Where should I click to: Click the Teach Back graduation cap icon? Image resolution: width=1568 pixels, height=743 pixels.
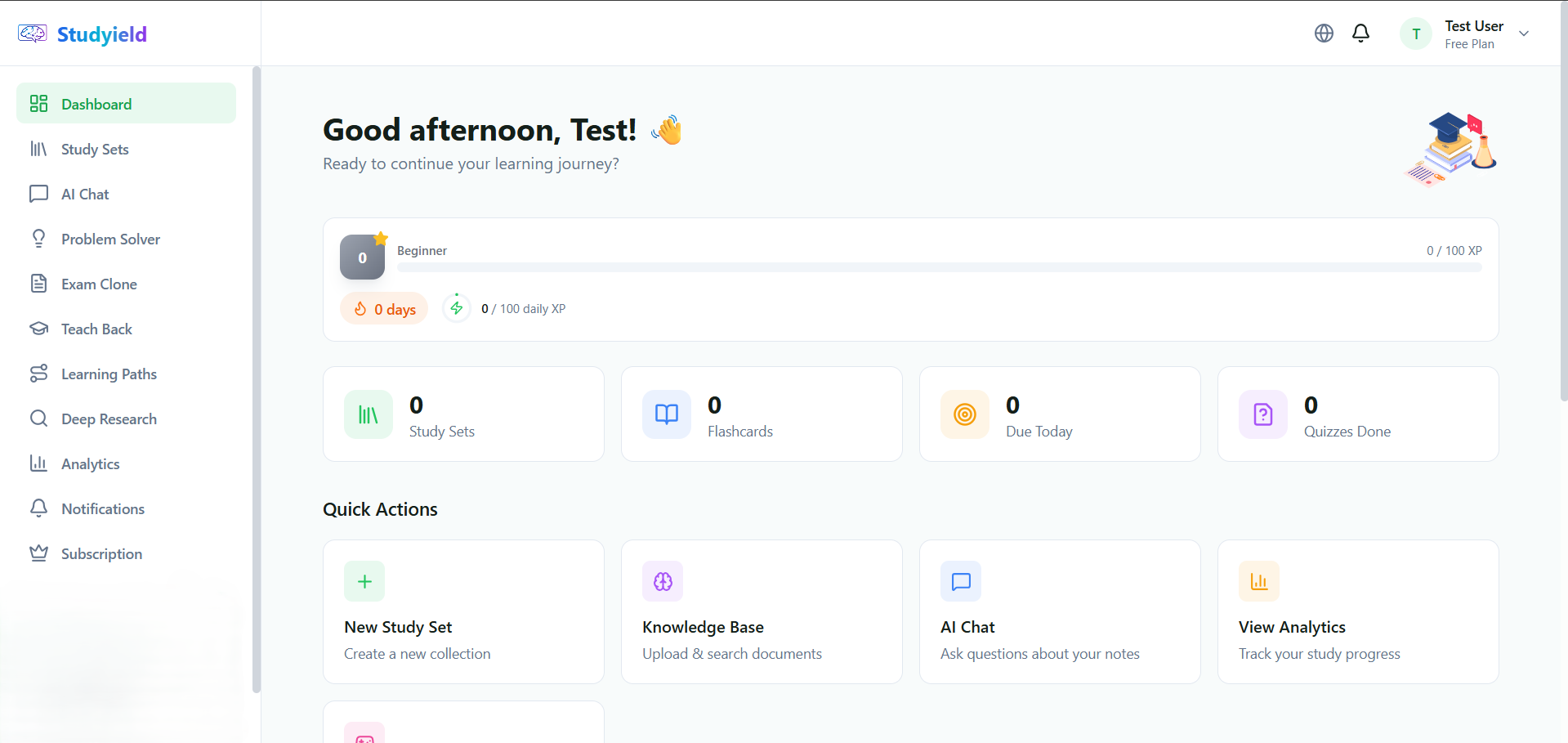39,329
